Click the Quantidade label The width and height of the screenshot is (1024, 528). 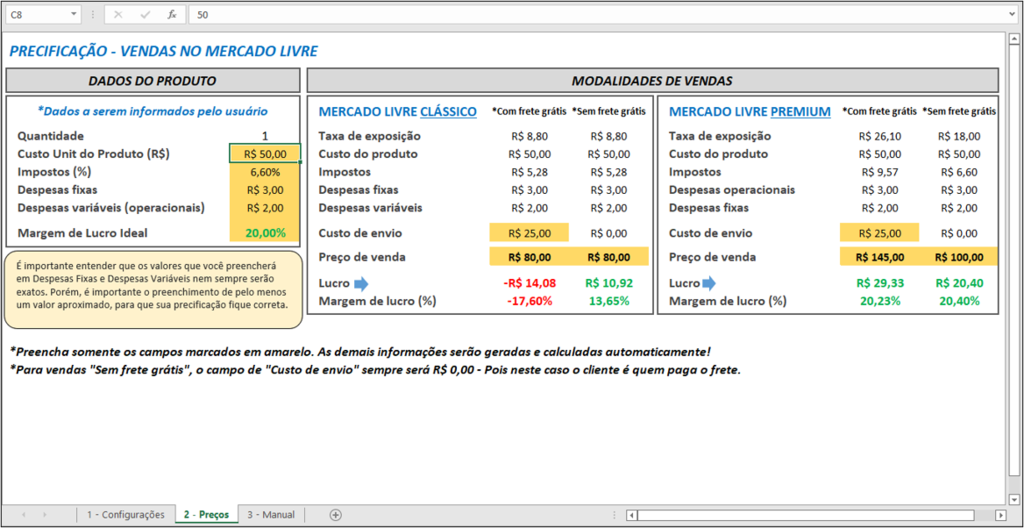click(x=51, y=136)
